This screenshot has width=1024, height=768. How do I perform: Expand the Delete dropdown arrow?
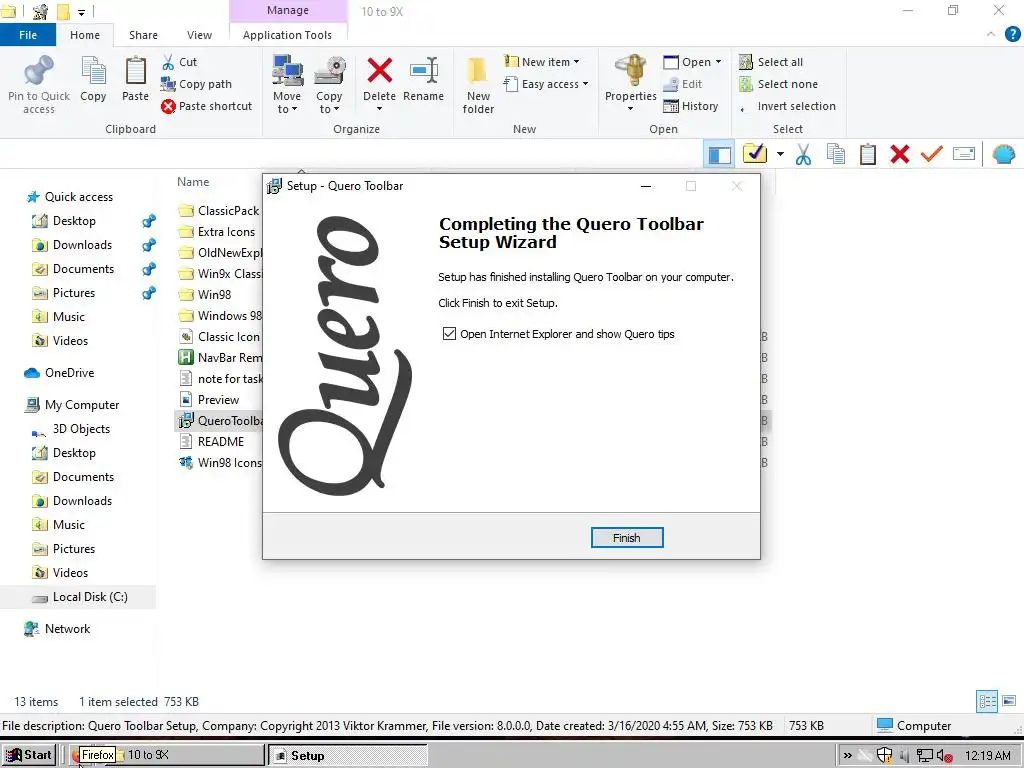379,108
